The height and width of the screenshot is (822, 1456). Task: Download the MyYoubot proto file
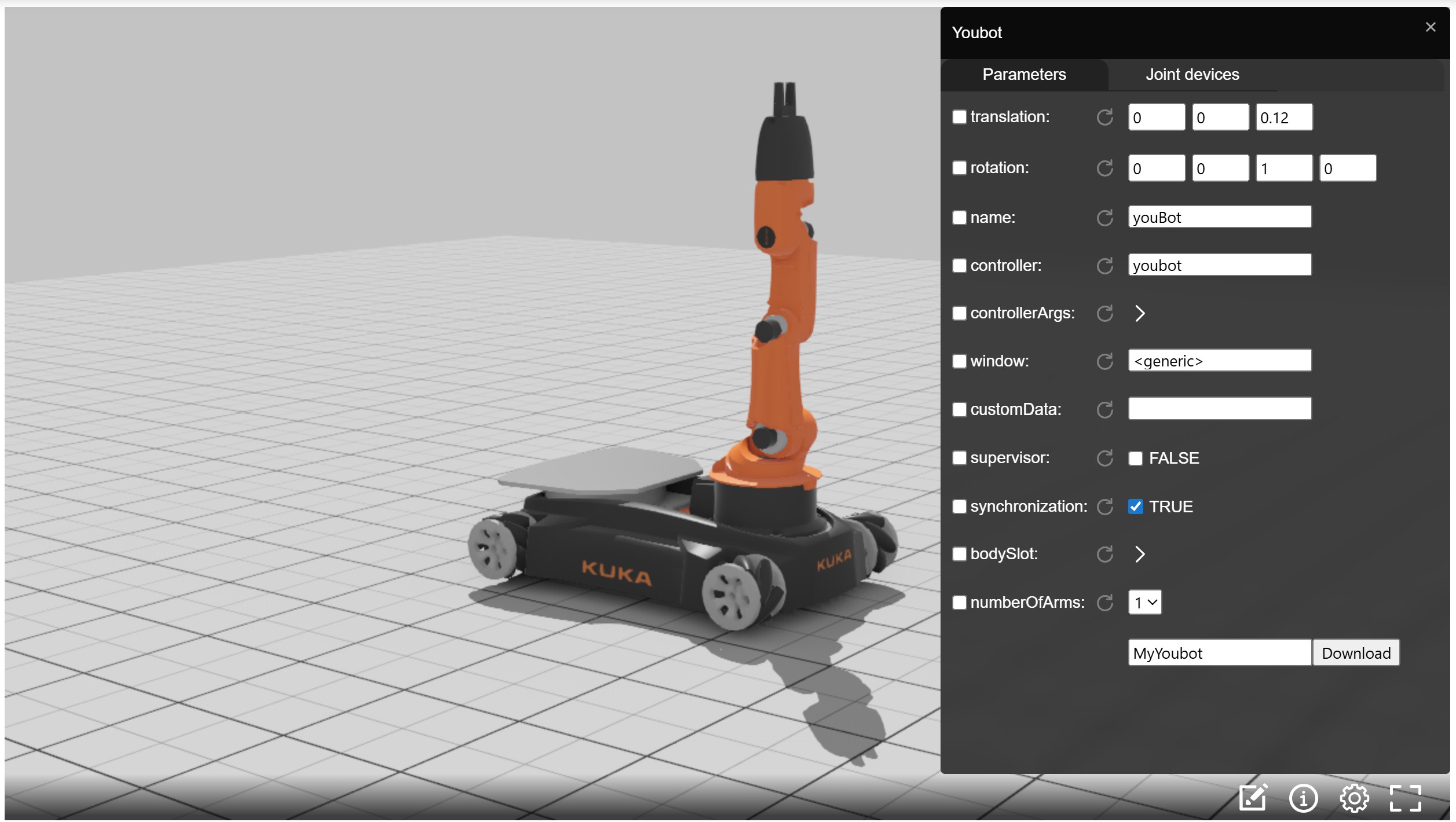pyautogui.click(x=1356, y=654)
